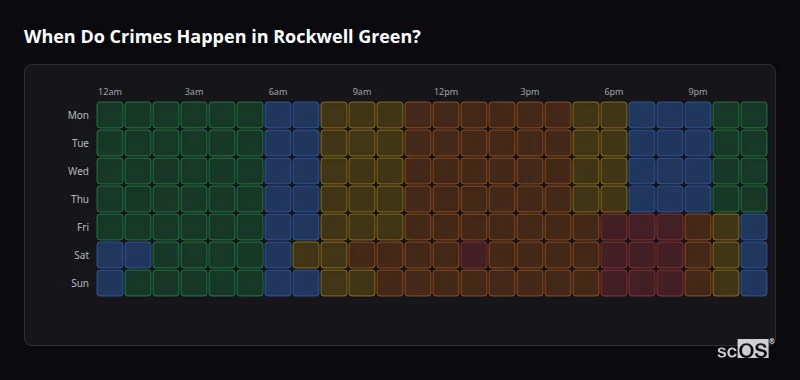The height and width of the screenshot is (380, 800).
Task: Click the Wed row label
Action: (78, 171)
